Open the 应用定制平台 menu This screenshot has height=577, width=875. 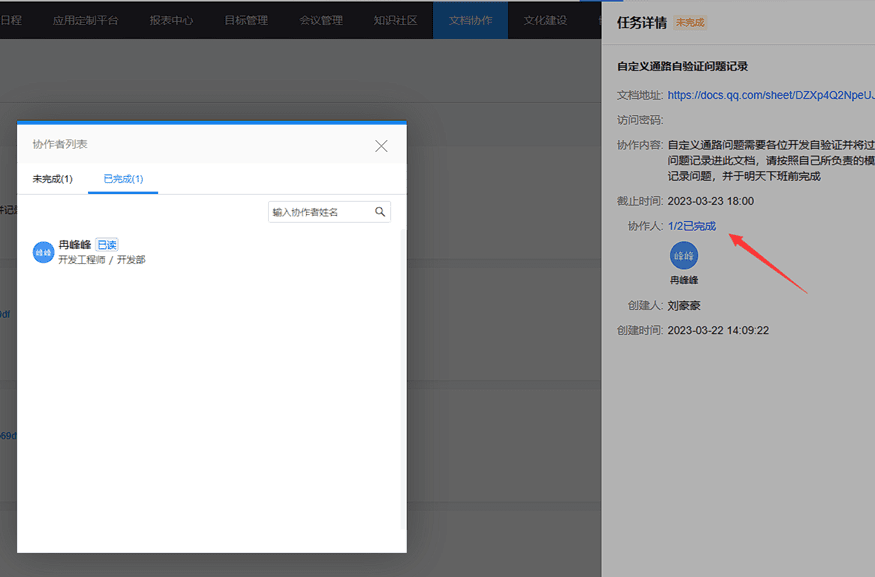[85, 21]
